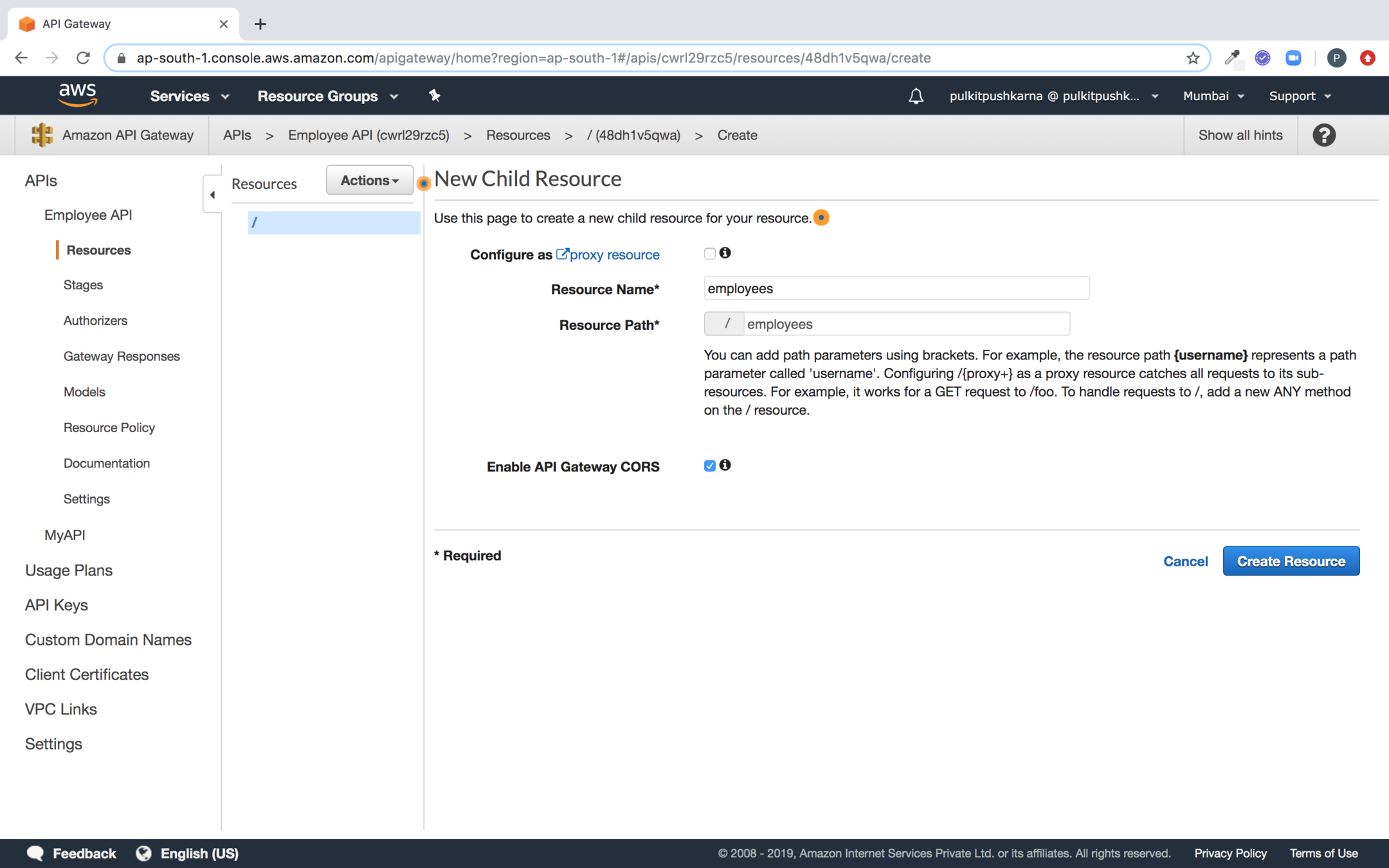Click the Resource Name input field
The image size is (1389, 868).
tap(896, 289)
